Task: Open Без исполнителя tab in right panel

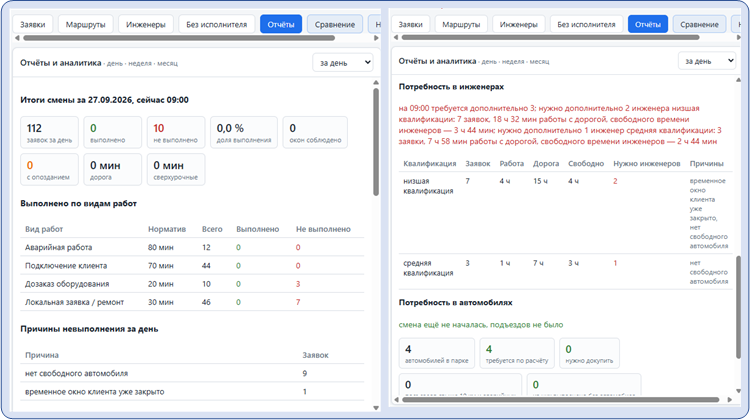Action: [586, 24]
